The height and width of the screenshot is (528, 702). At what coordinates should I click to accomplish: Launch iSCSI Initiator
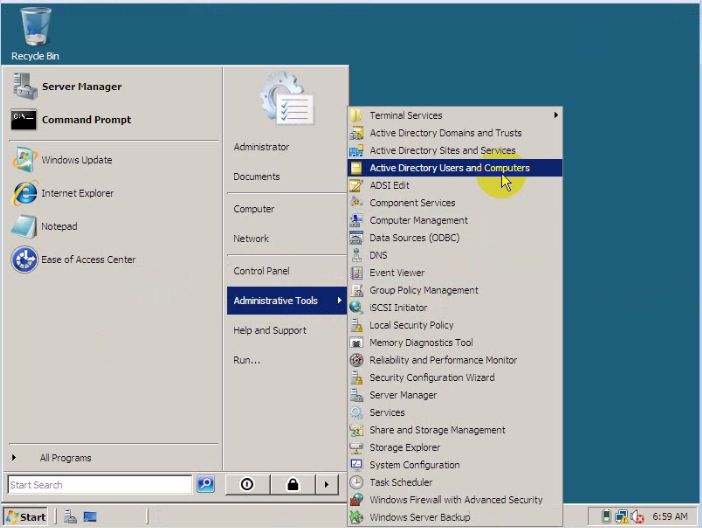[x=455, y=308]
